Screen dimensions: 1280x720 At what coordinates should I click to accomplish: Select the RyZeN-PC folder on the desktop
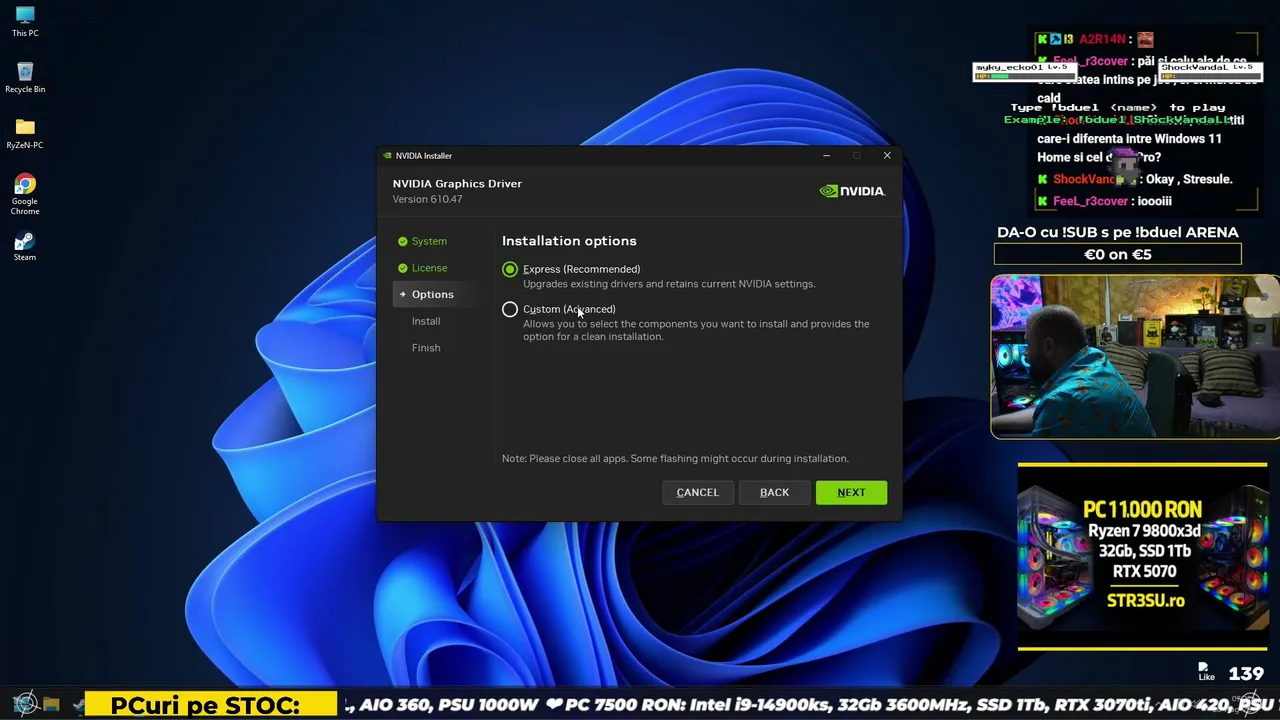pyautogui.click(x=25, y=134)
